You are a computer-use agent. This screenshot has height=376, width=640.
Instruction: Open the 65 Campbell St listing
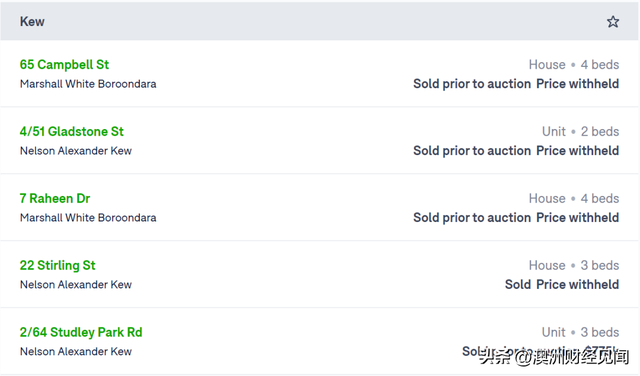[64, 65]
